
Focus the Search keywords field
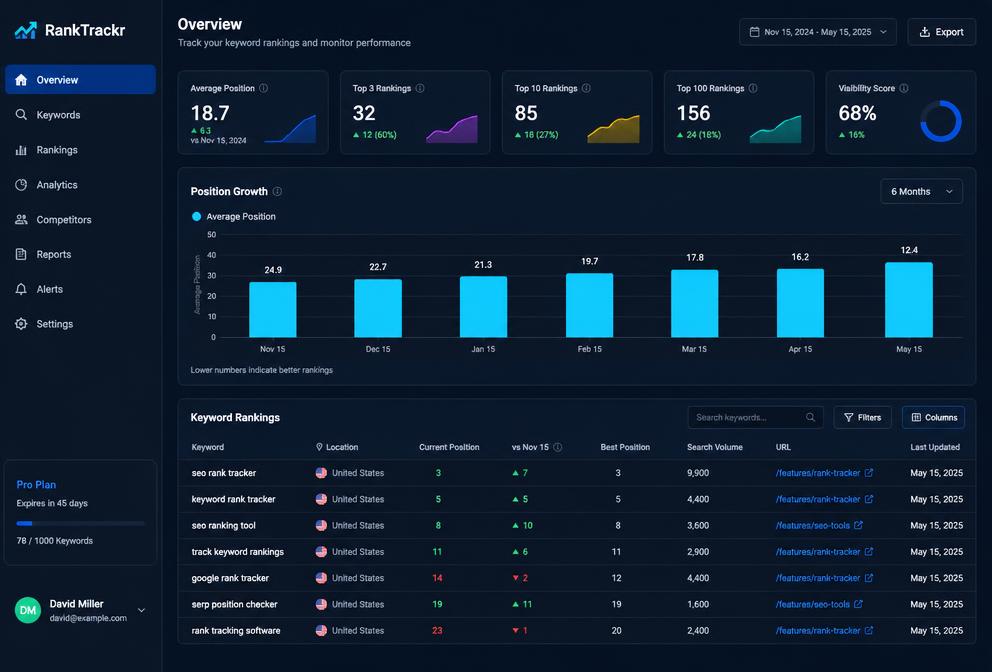755,418
